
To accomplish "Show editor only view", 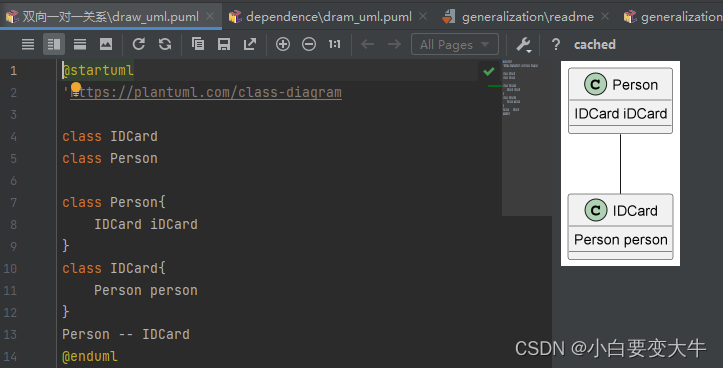I will pos(28,44).
